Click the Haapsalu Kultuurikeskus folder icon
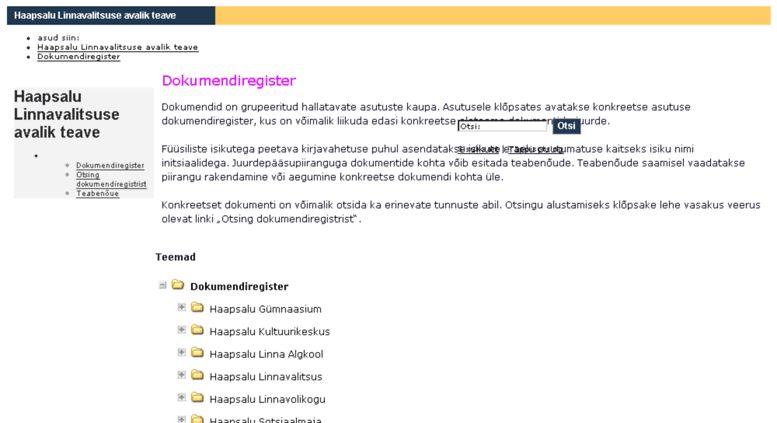777x423 pixels. pos(197,330)
